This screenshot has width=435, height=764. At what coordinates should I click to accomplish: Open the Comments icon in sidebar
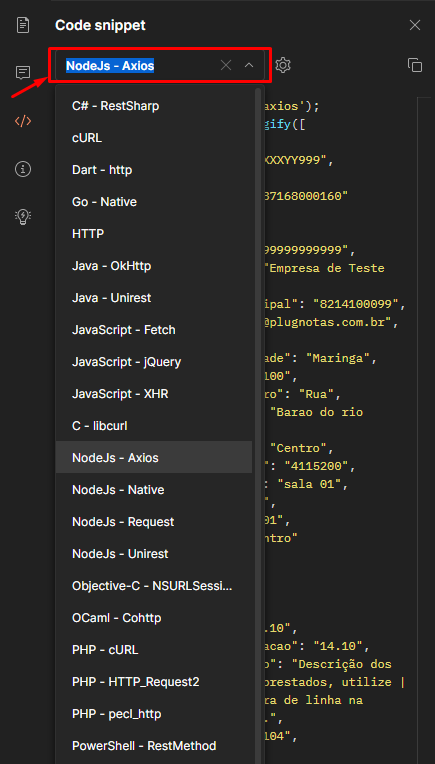(x=23, y=73)
